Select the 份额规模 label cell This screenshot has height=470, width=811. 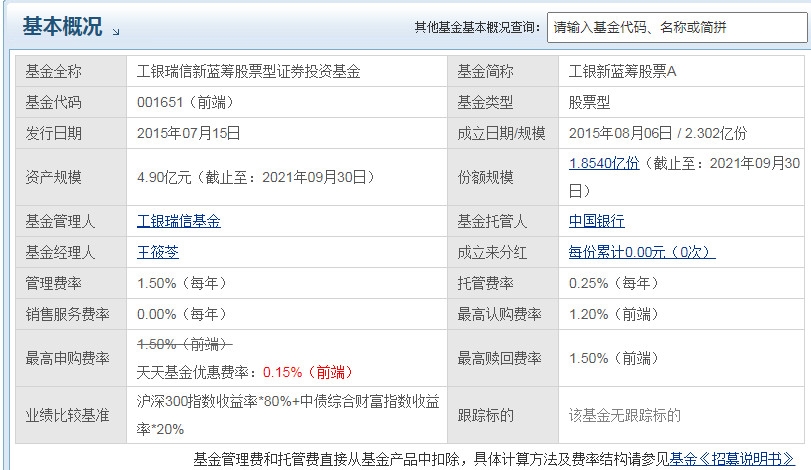pos(503,177)
